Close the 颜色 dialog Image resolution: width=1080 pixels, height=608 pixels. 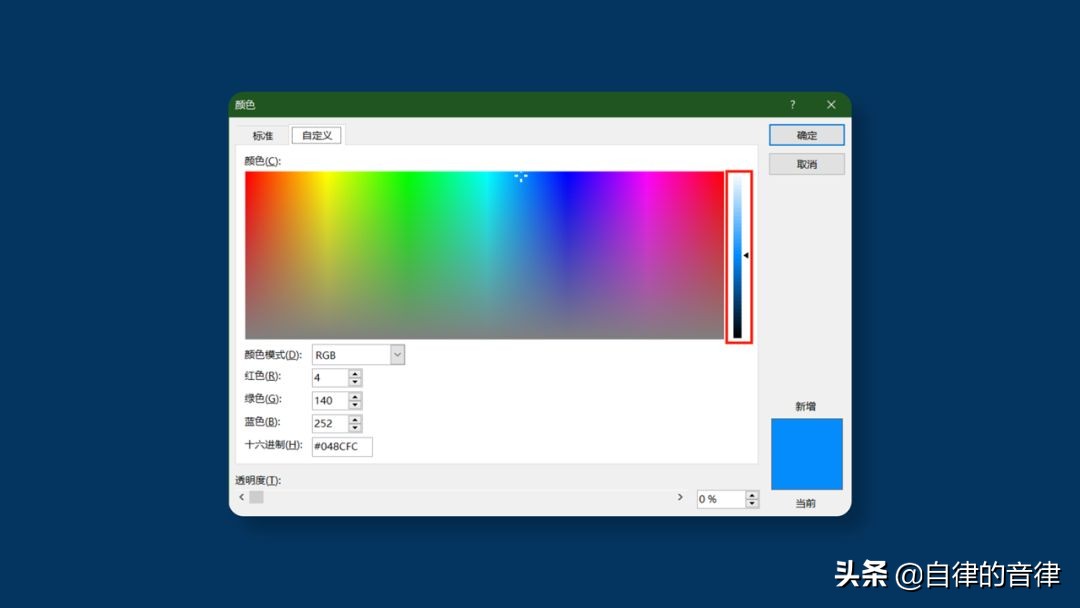click(x=831, y=105)
